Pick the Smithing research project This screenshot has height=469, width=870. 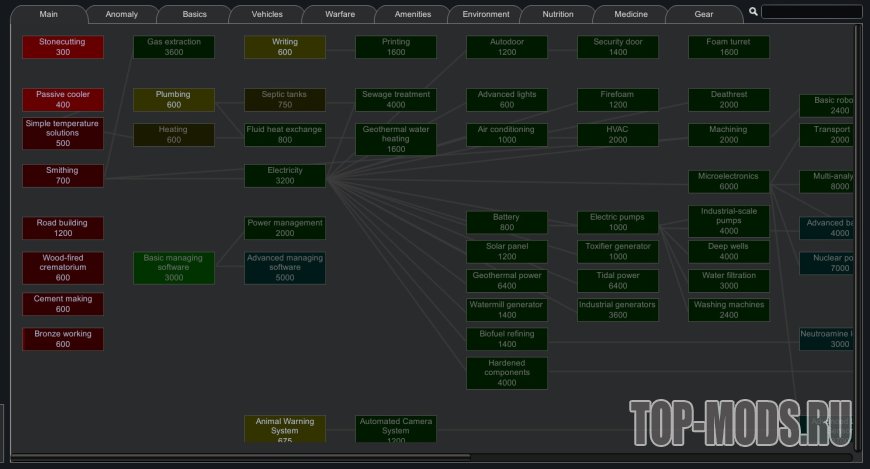coord(63,176)
